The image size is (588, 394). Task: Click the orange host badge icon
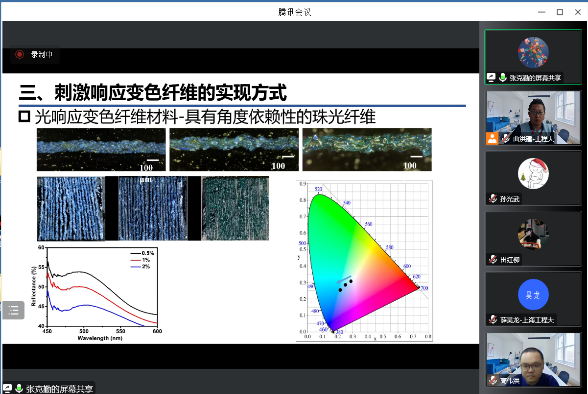click(492, 138)
